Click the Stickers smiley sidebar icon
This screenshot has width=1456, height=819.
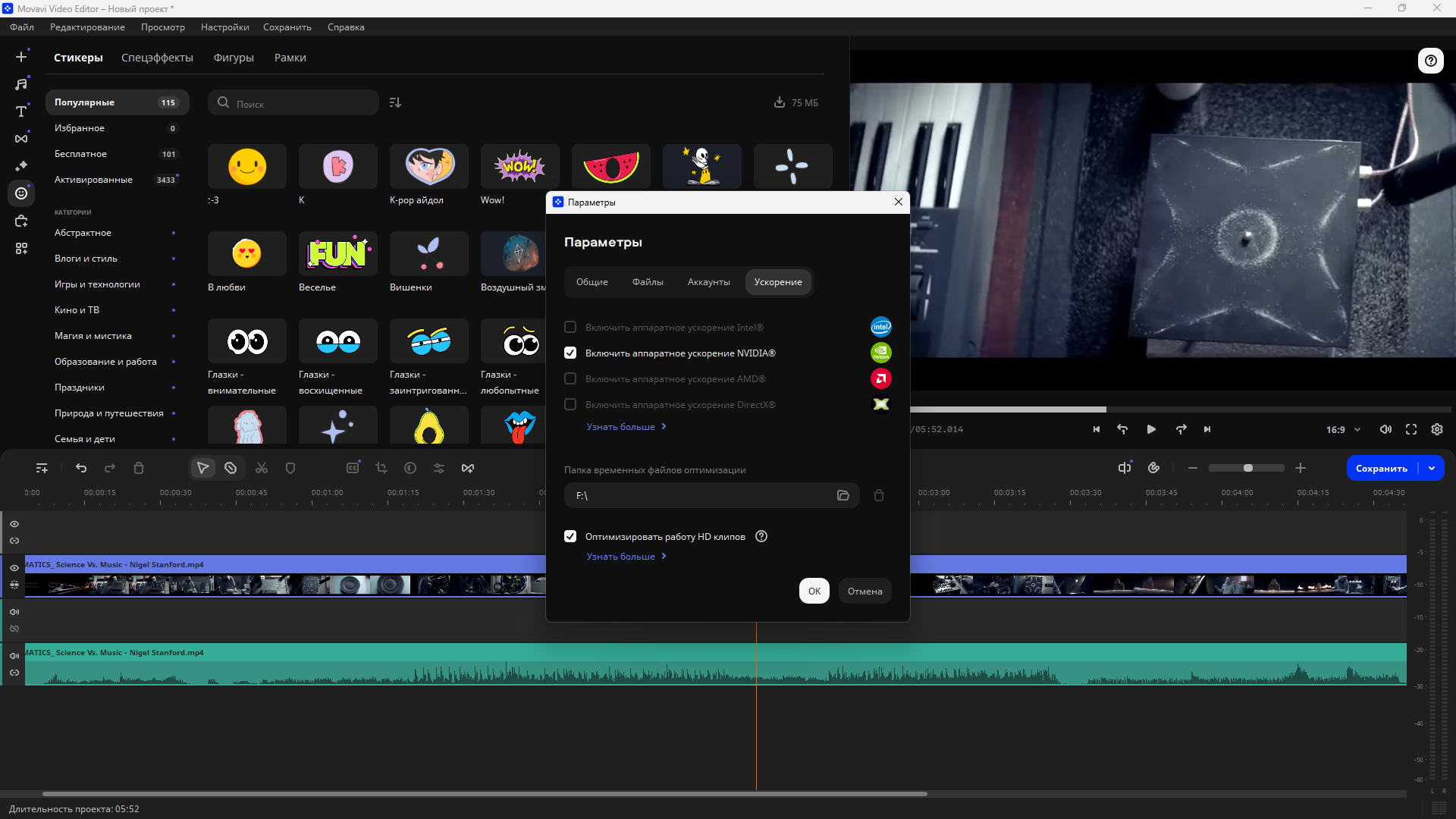pyautogui.click(x=21, y=193)
